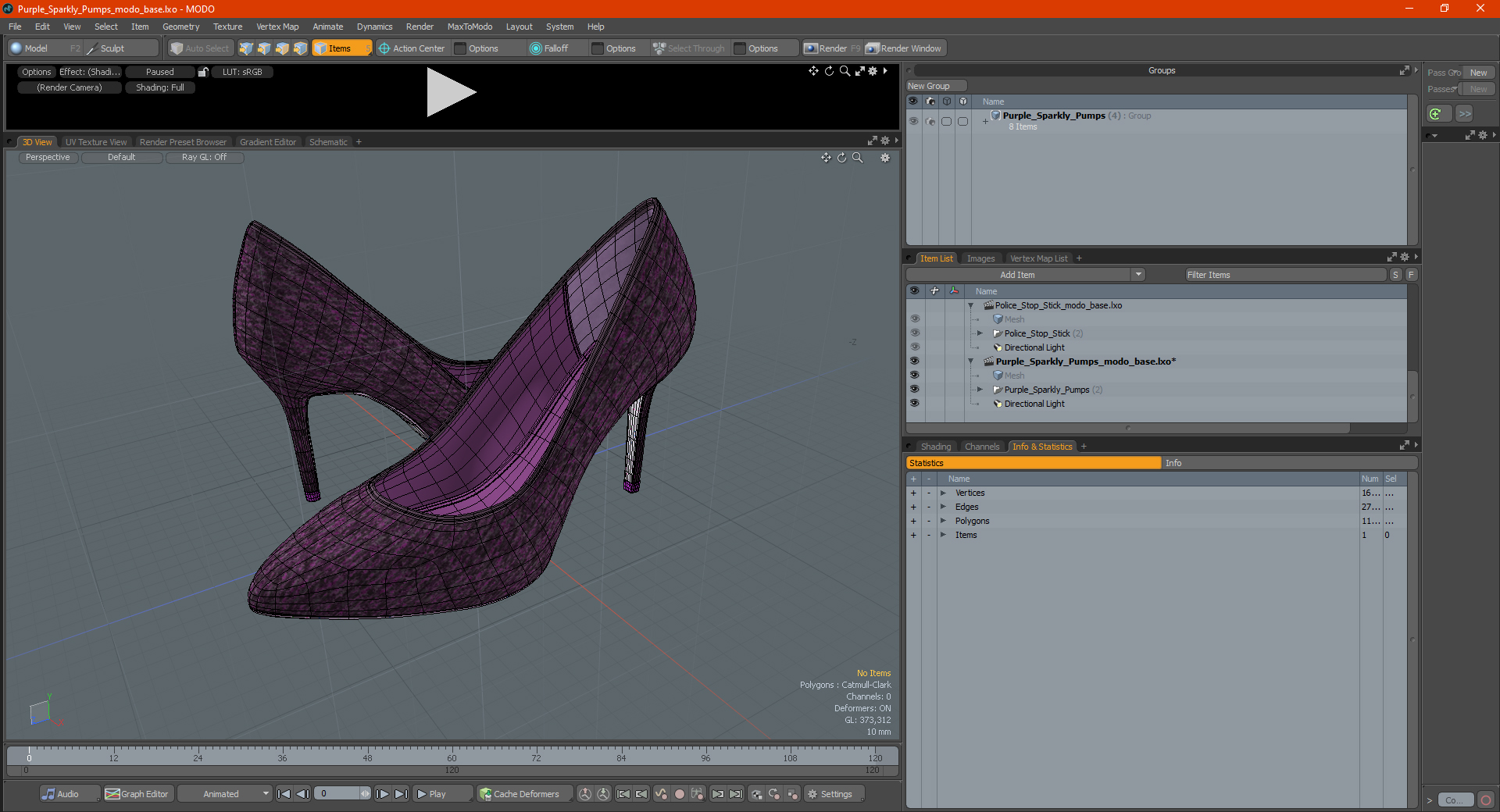The height and width of the screenshot is (812, 1500).
Task: Click the Action Center crosshair tool
Action: click(x=412, y=48)
